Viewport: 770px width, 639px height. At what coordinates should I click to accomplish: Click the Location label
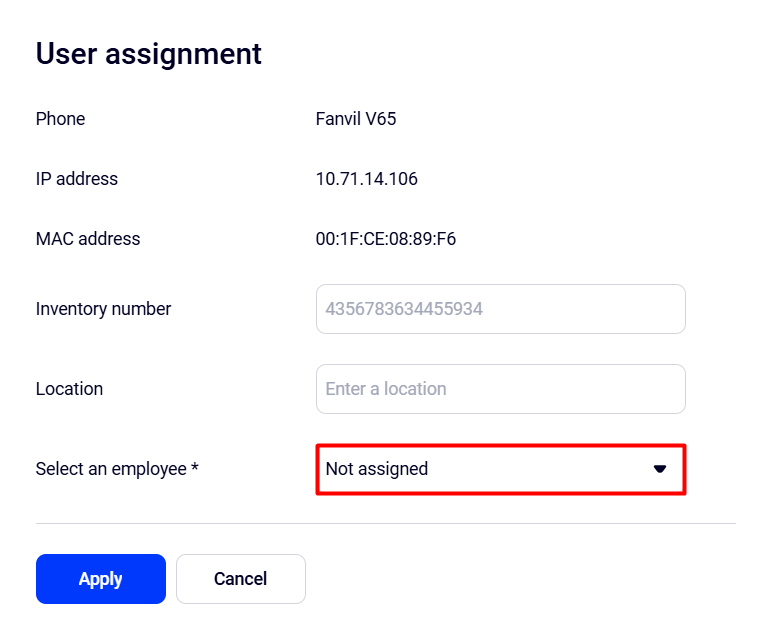pos(69,389)
